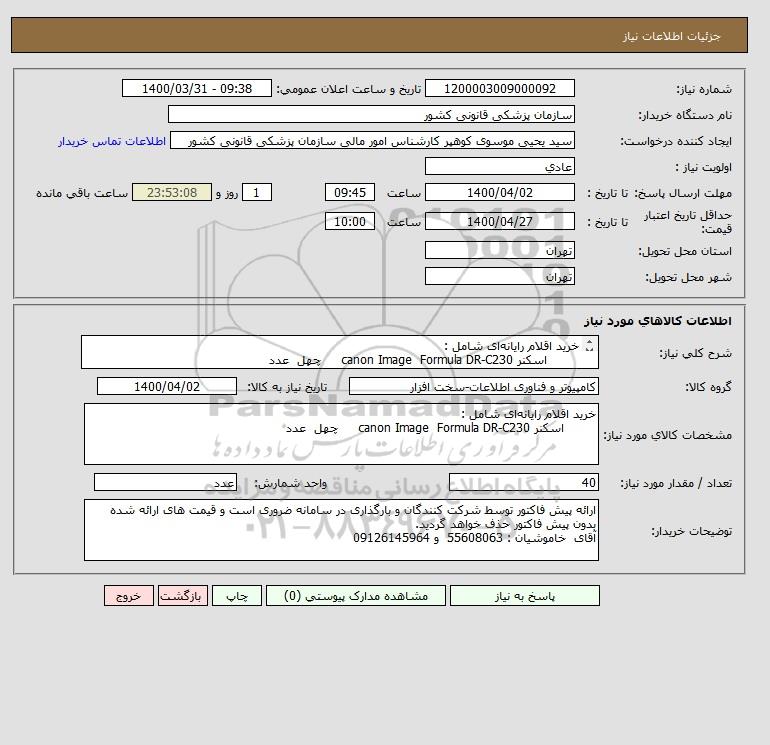
Task: Click the مهلت ارسال پاسخ label
Action: 683,193
